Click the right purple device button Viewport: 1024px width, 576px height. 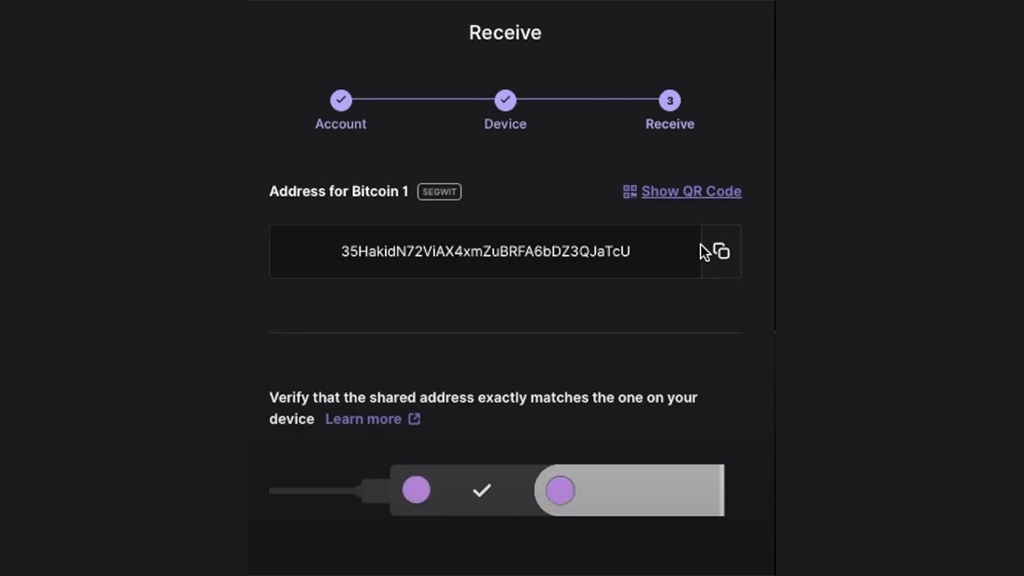(x=560, y=490)
